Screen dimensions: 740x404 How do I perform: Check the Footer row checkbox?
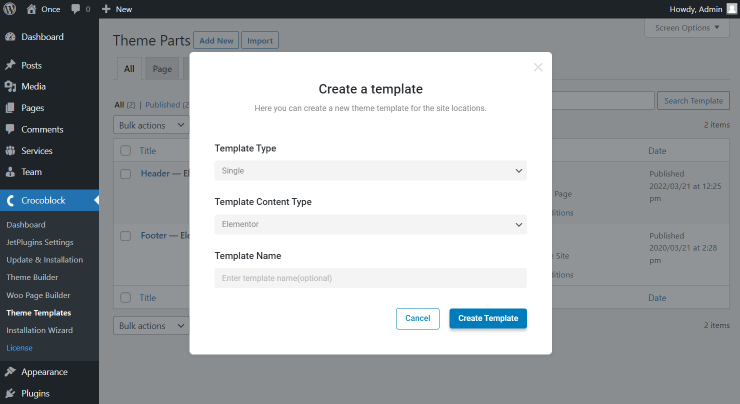tap(126, 236)
